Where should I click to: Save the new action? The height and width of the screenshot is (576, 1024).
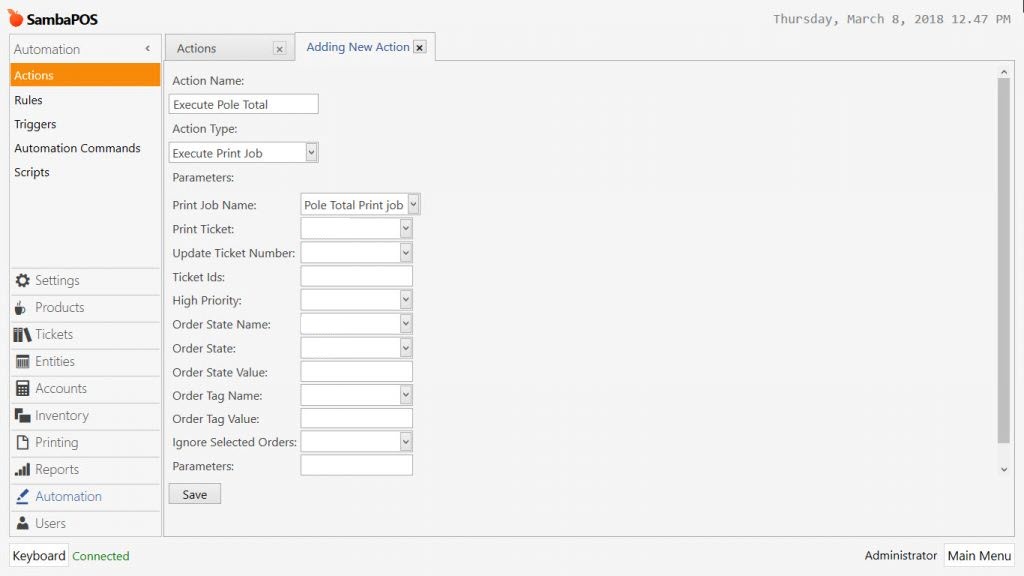pyautogui.click(x=194, y=493)
